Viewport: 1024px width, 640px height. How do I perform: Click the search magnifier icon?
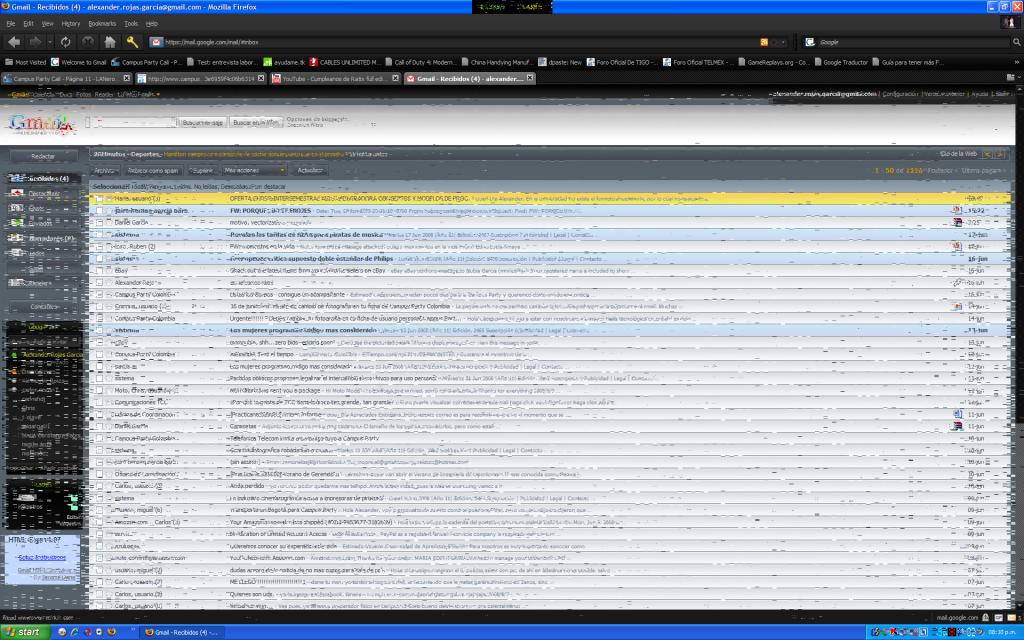(1016, 42)
